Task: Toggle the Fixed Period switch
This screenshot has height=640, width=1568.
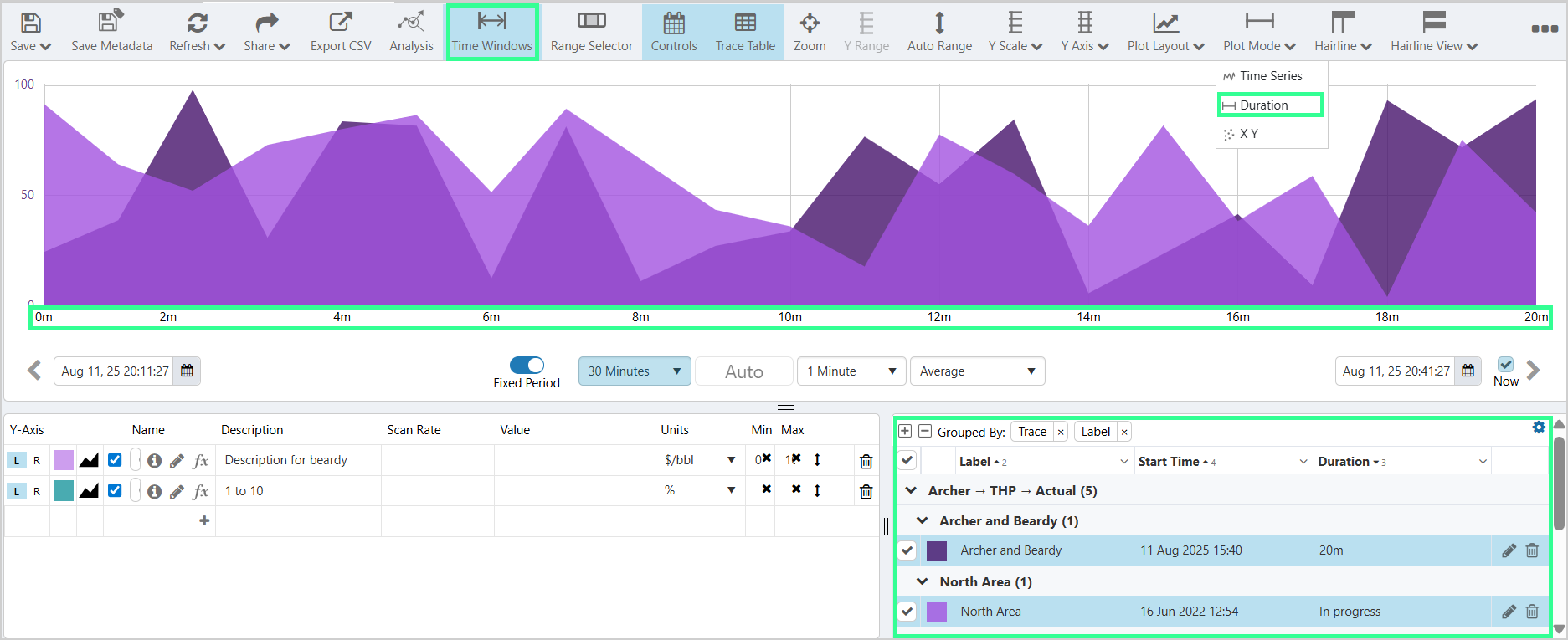Action: [x=527, y=365]
